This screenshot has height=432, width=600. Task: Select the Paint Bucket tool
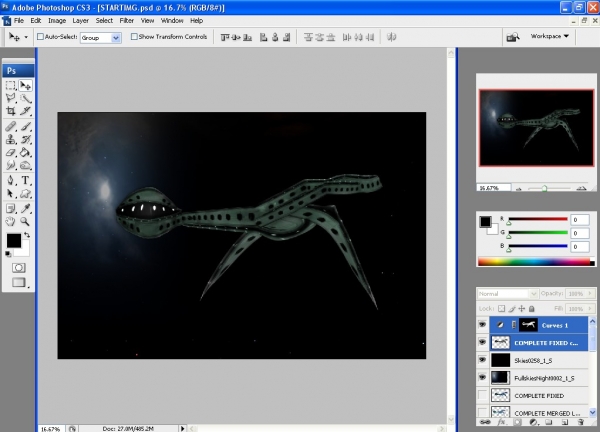[x=25, y=152]
